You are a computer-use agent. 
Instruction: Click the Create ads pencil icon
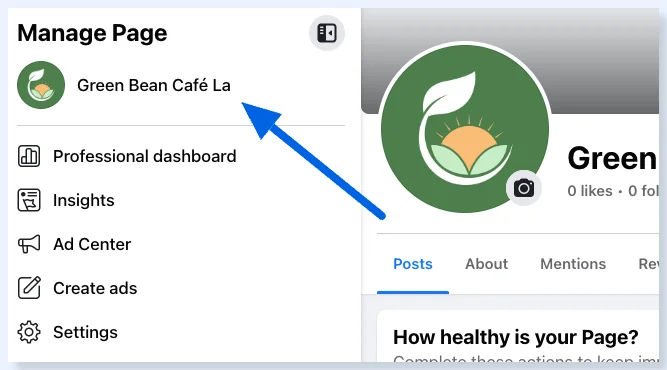click(29, 288)
